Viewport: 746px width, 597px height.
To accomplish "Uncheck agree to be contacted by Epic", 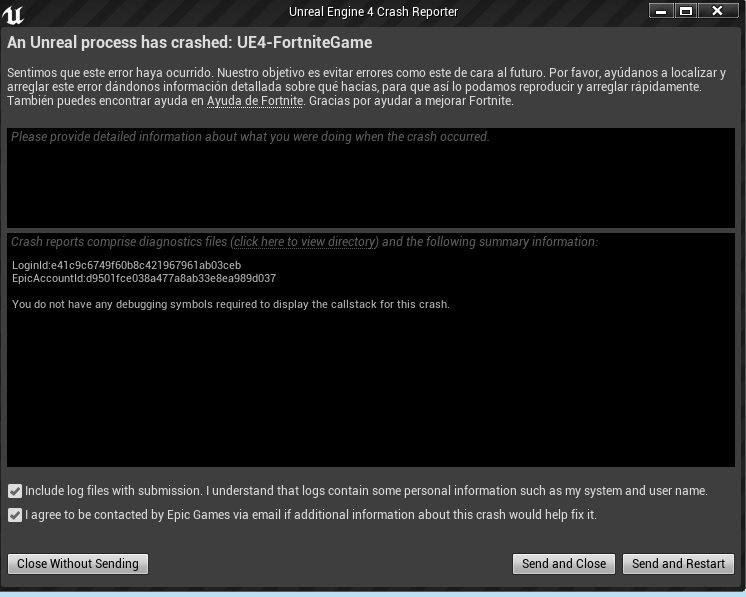I will (x=15, y=515).
